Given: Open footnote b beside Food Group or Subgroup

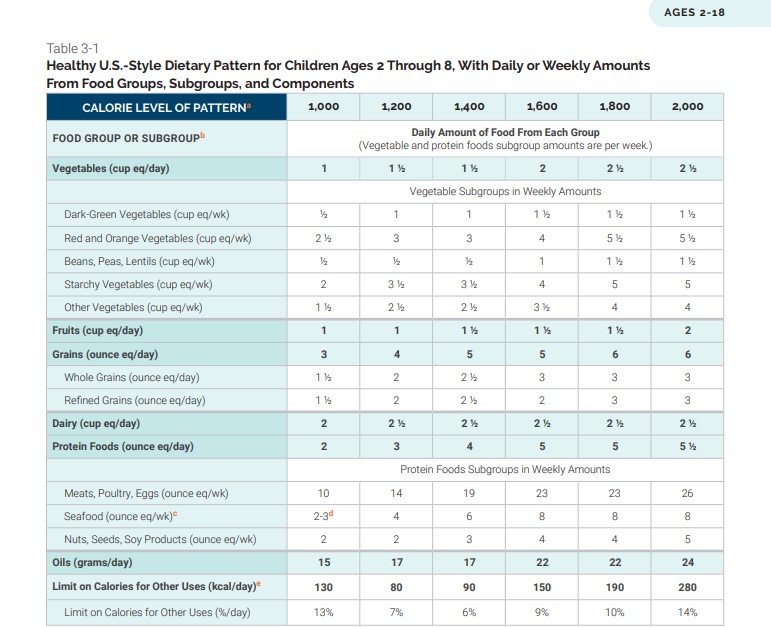Looking at the screenshot, I should coord(186,135).
